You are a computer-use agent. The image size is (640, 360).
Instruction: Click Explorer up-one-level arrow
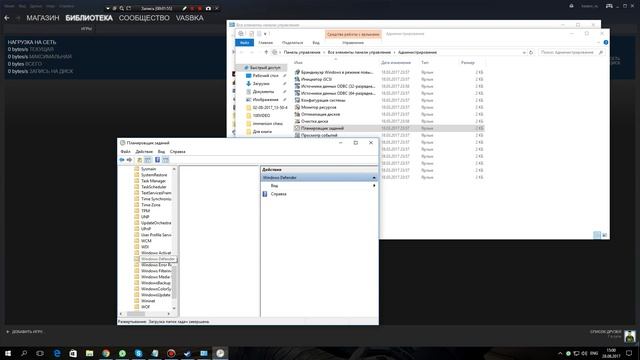click(x=266, y=52)
